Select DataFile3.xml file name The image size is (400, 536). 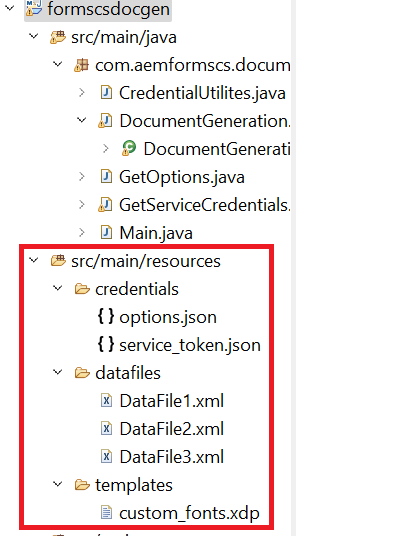[172, 457]
